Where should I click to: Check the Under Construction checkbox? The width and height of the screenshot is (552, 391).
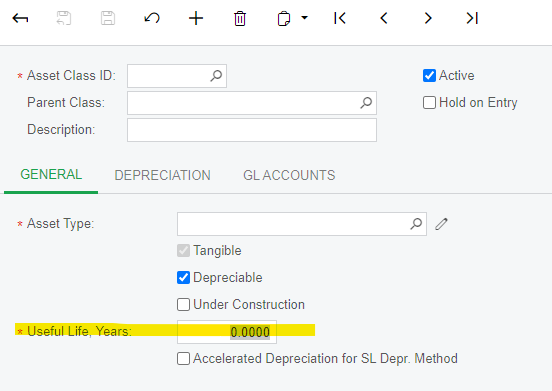tap(183, 305)
